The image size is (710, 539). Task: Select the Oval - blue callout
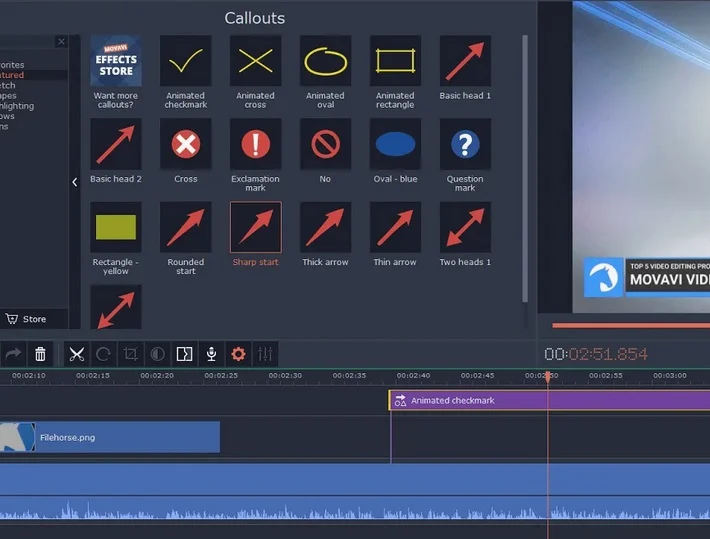[395, 144]
